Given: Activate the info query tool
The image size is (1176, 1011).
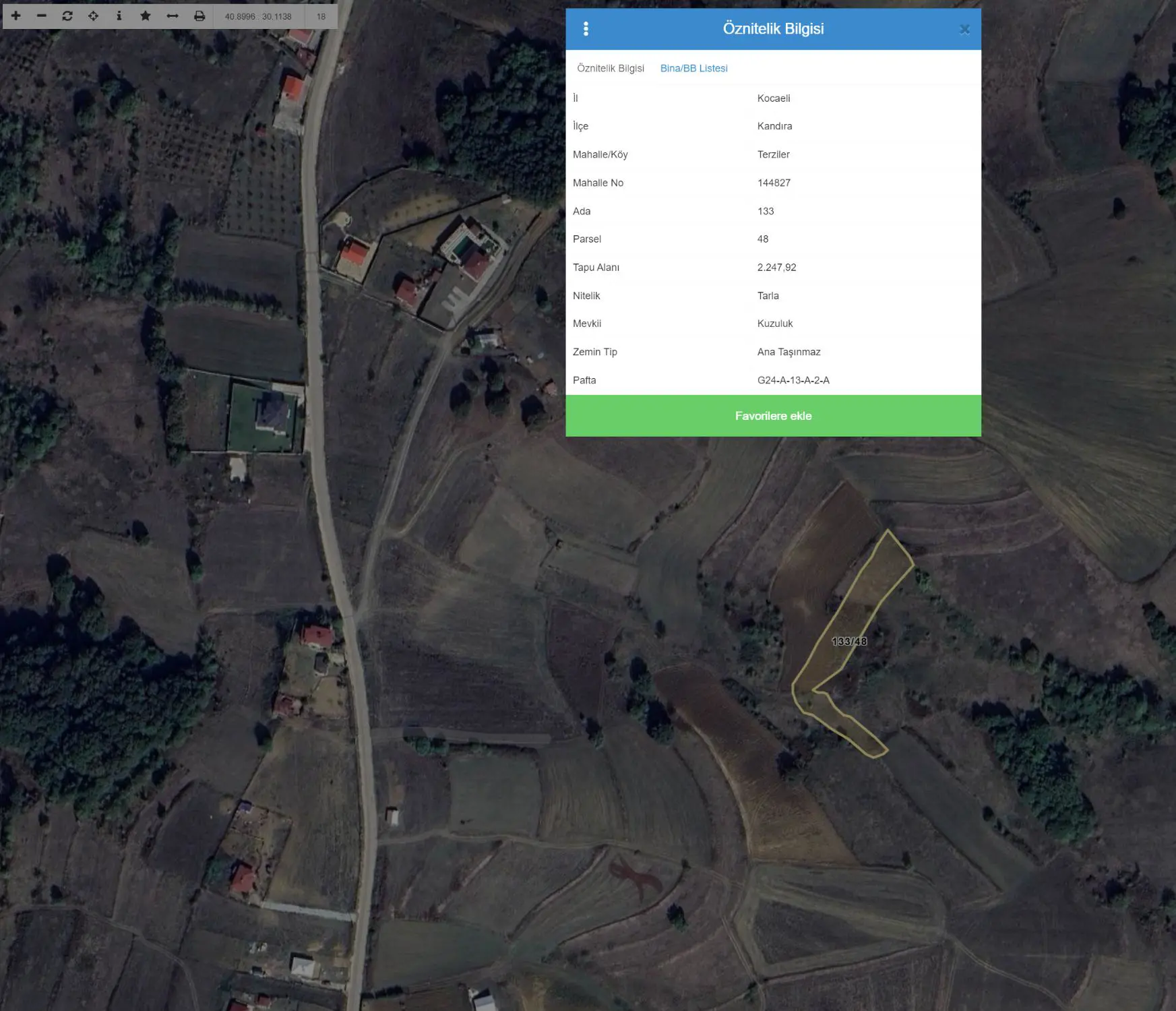Looking at the screenshot, I should (x=119, y=16).
